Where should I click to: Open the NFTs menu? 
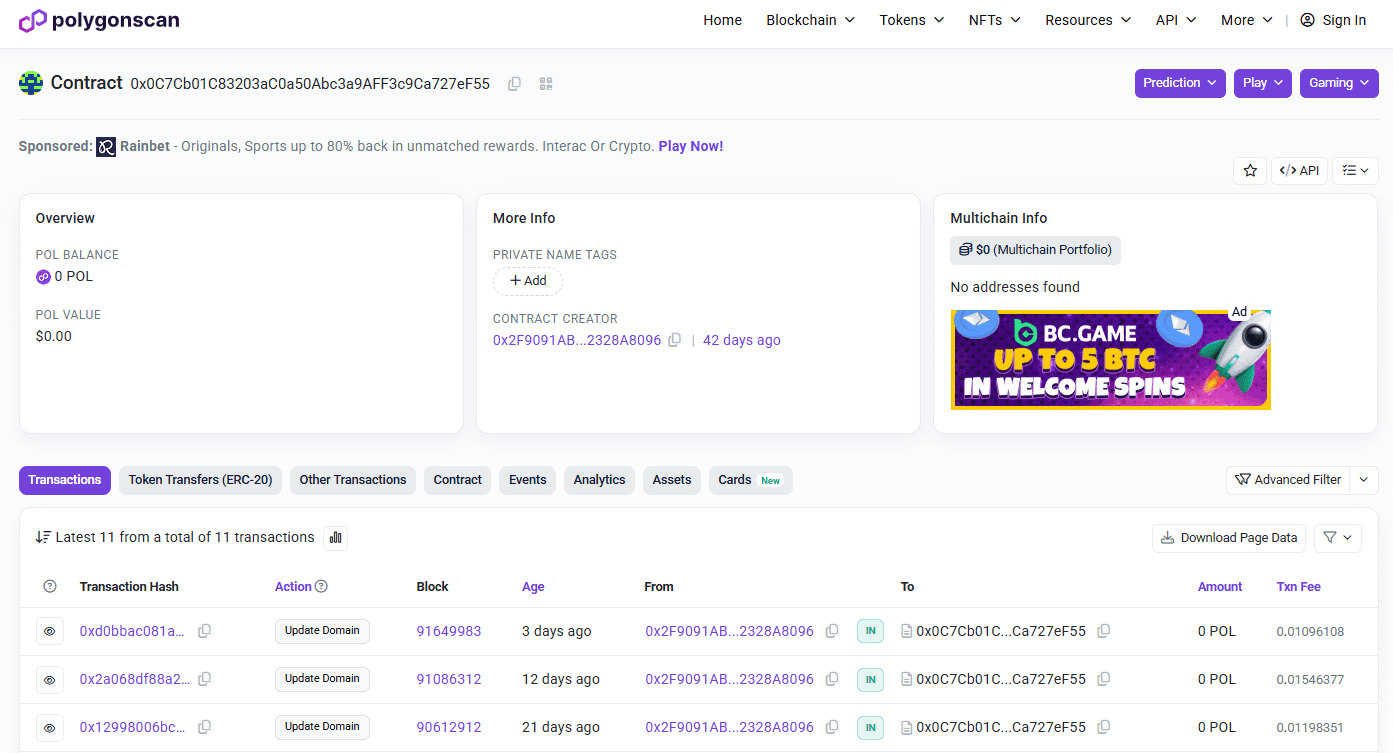click(994, 20)
